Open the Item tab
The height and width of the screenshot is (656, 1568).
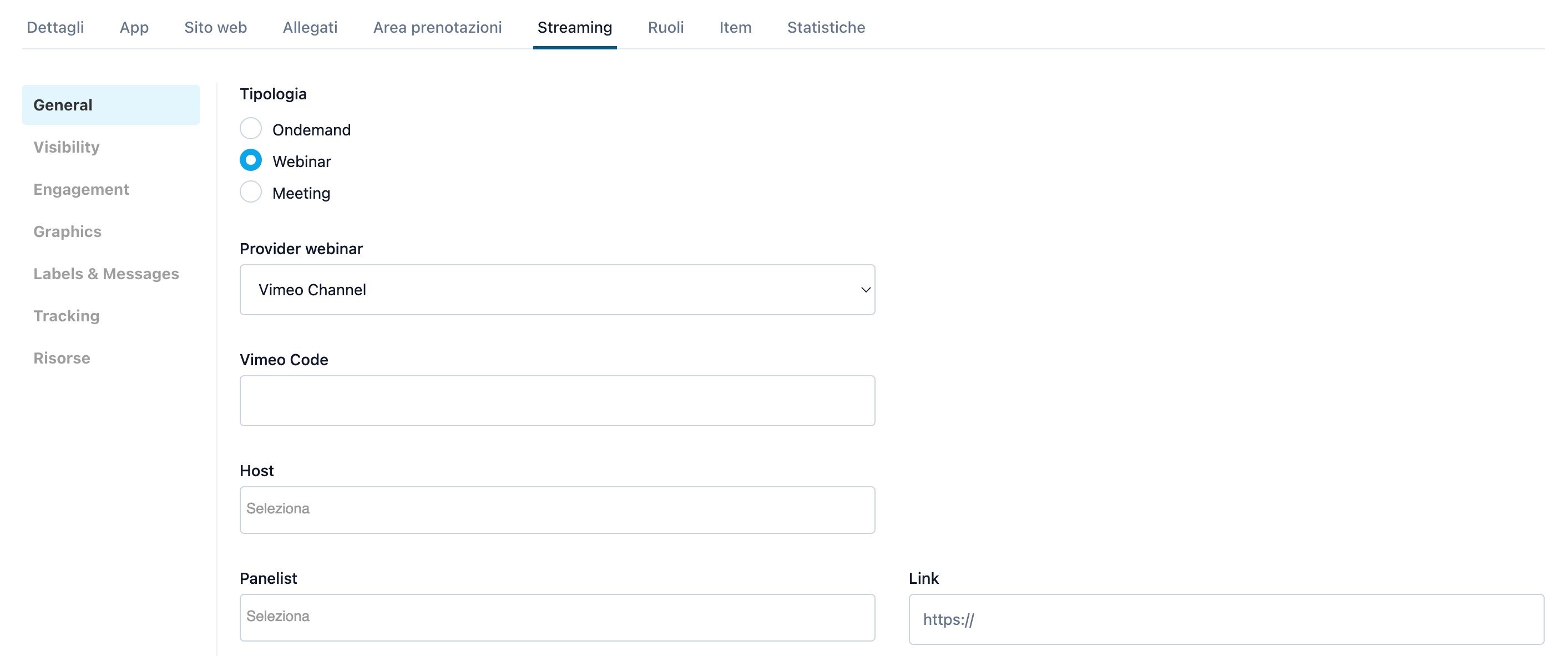coord(735,27)
